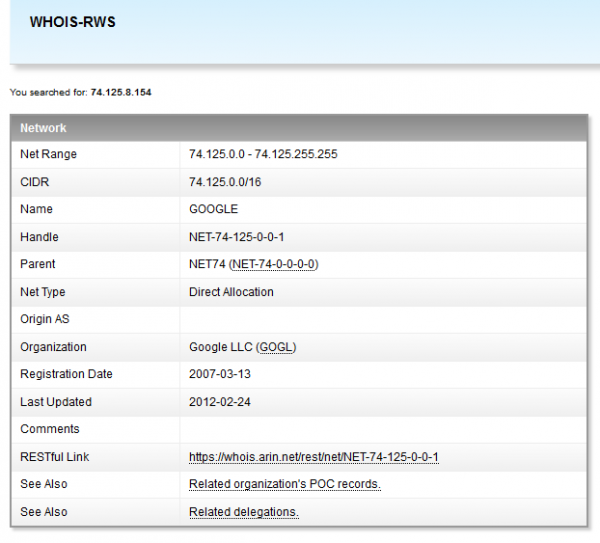
Task: Click the Comments row label
Action: point(49,430)
